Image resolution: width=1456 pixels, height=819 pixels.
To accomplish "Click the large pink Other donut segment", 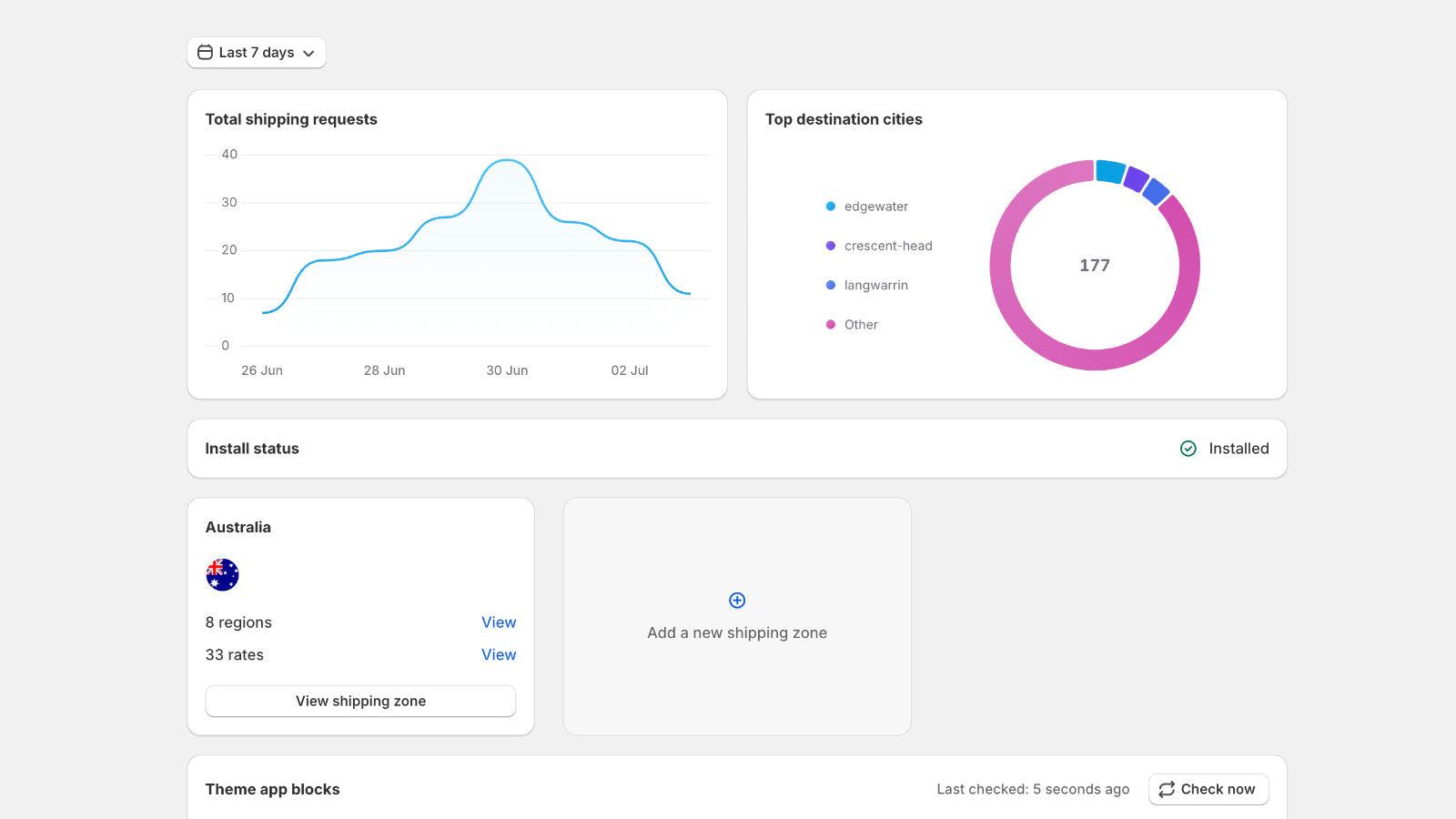I will (1095, 359).
